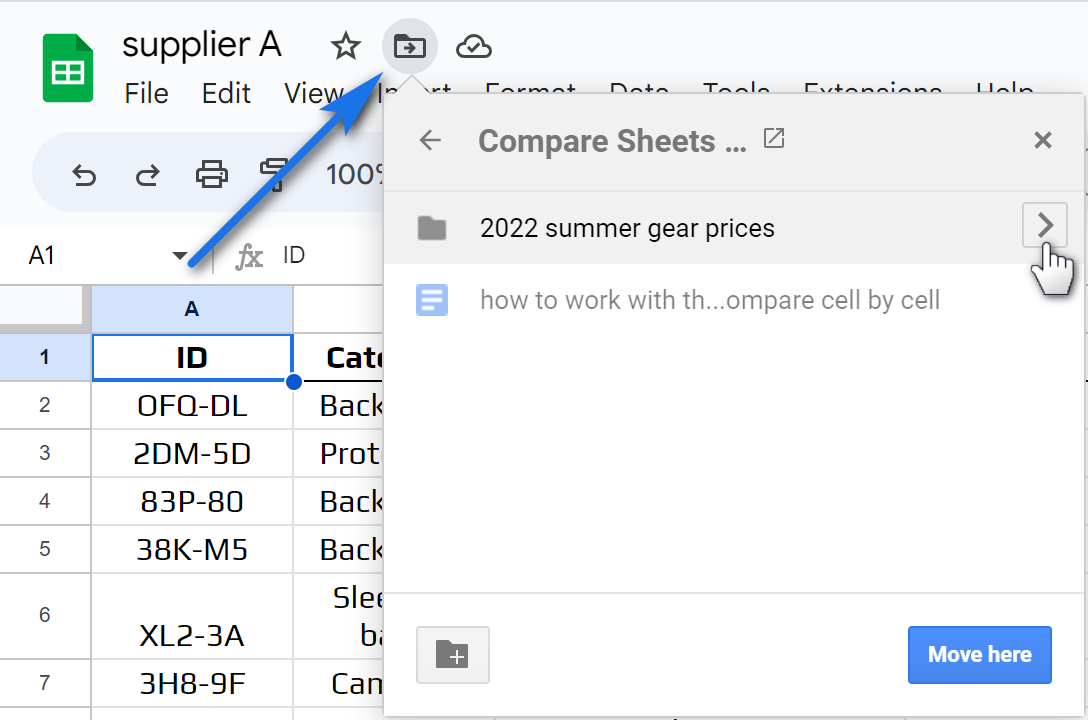Go back to the parent folder
Image resolution: width=1088 pixels, height=720 pixels.
[430, 141]
